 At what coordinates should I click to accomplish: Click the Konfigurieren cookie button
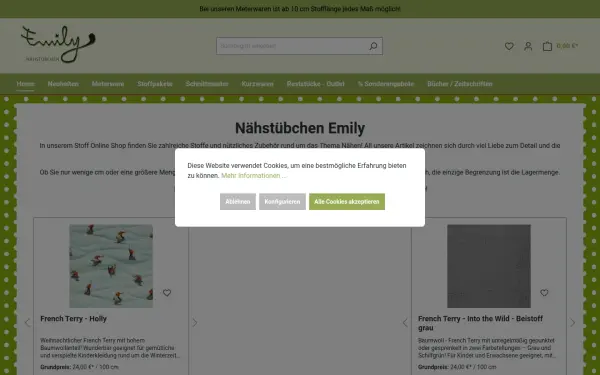pyautogui.click(x=282, y=202)
